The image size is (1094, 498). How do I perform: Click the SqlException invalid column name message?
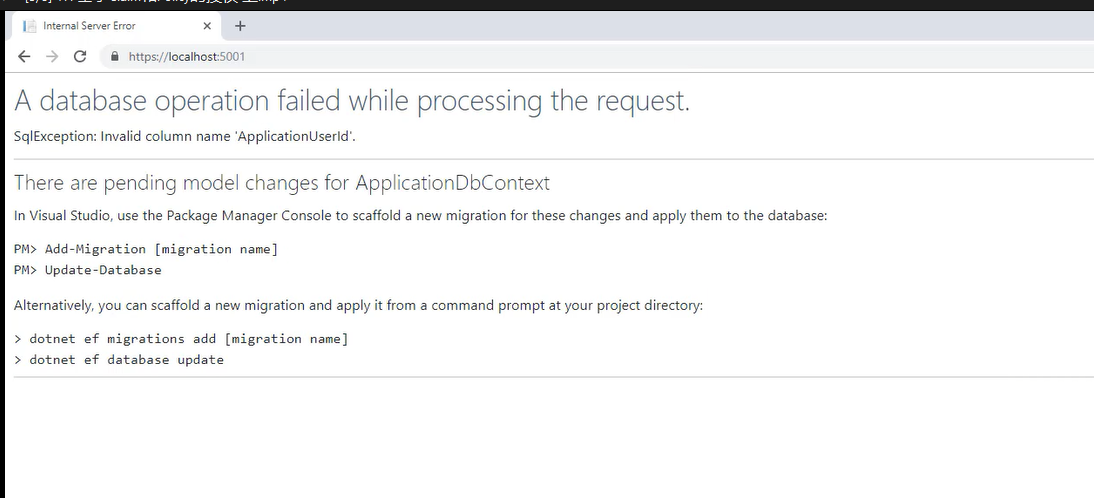pos(185,136)
